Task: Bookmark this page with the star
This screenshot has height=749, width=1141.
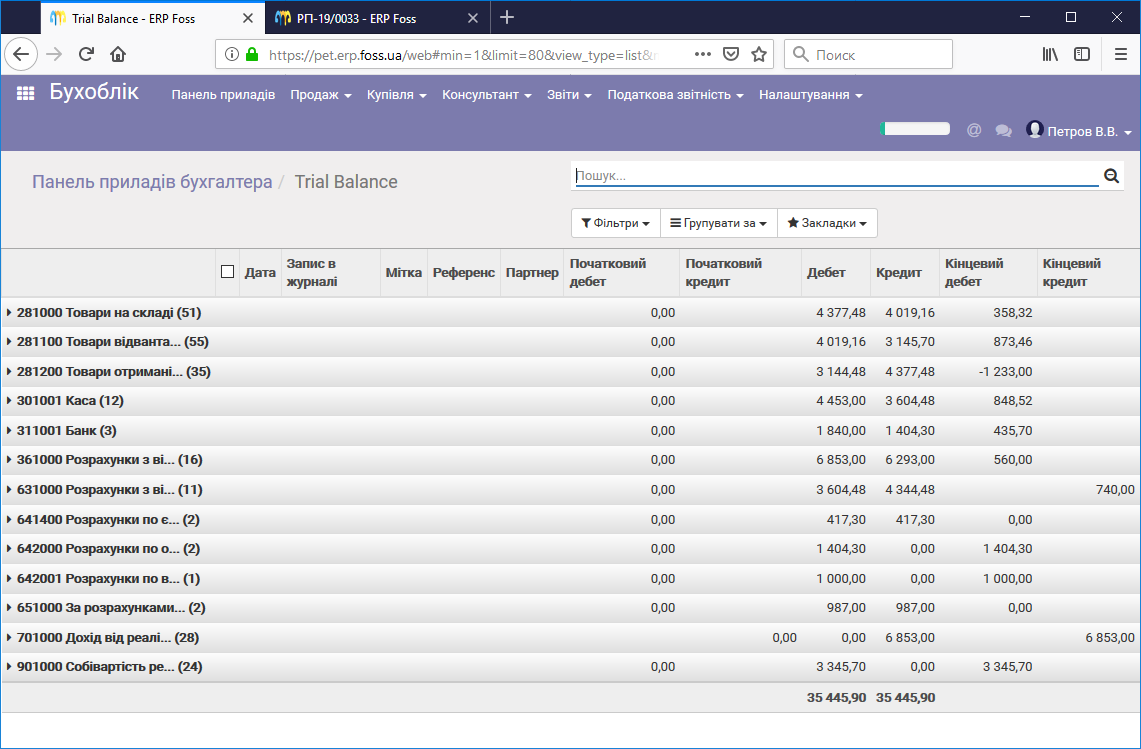Action: pos(759,55)
